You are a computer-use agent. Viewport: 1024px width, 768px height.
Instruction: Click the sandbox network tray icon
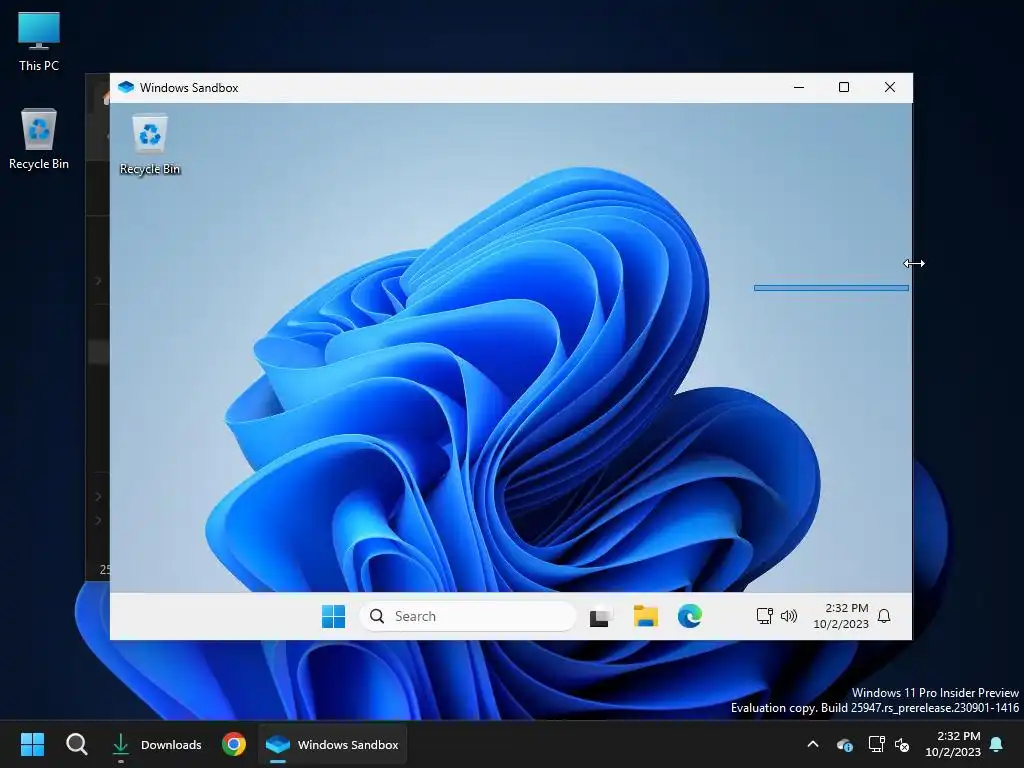[x=764, y=616]
